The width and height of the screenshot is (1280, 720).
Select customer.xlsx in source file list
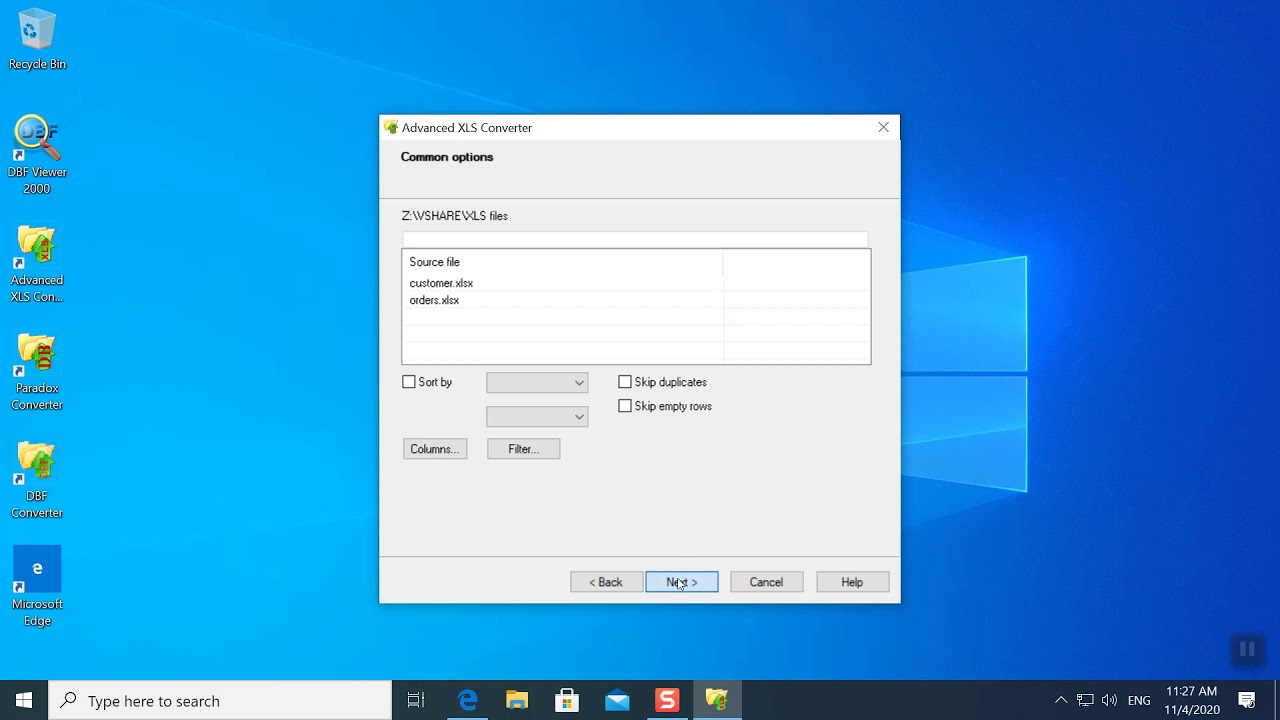tap(441, 283)
